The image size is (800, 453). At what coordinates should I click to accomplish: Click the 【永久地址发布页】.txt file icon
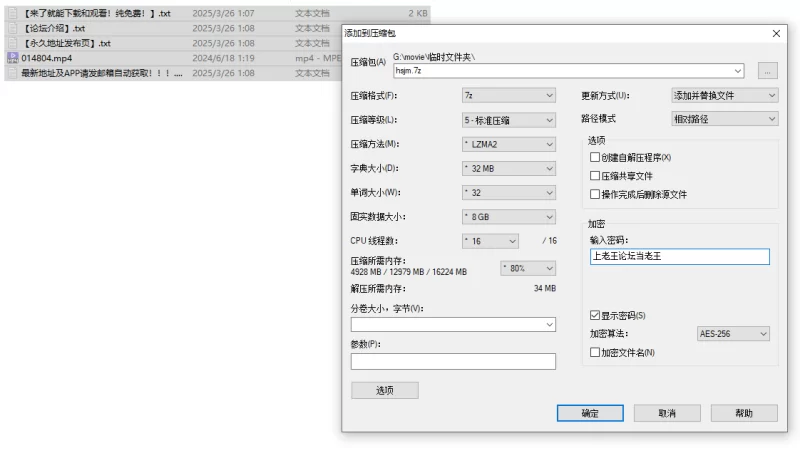[12, 43]
